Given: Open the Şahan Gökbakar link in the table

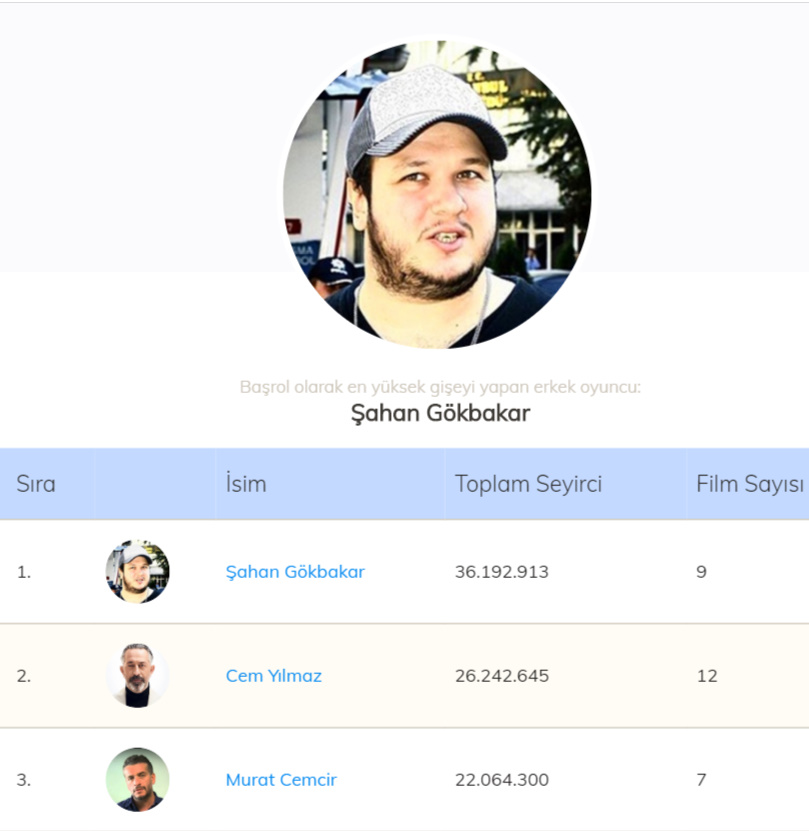Looking at the screenshot, I should click(x=295, y=572).
